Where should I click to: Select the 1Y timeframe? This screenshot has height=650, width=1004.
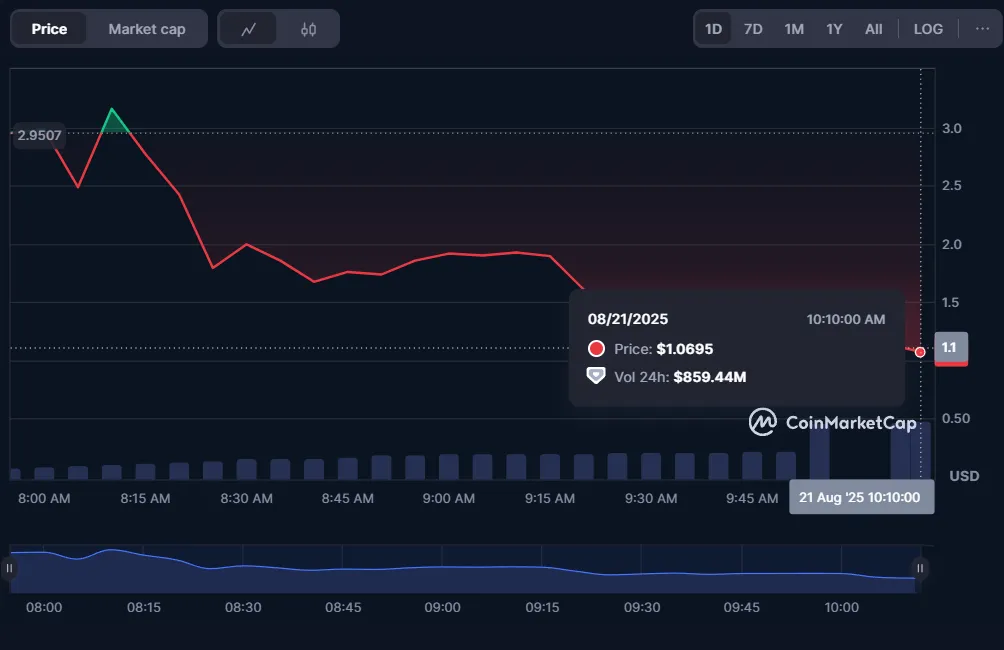coord(833,28)
